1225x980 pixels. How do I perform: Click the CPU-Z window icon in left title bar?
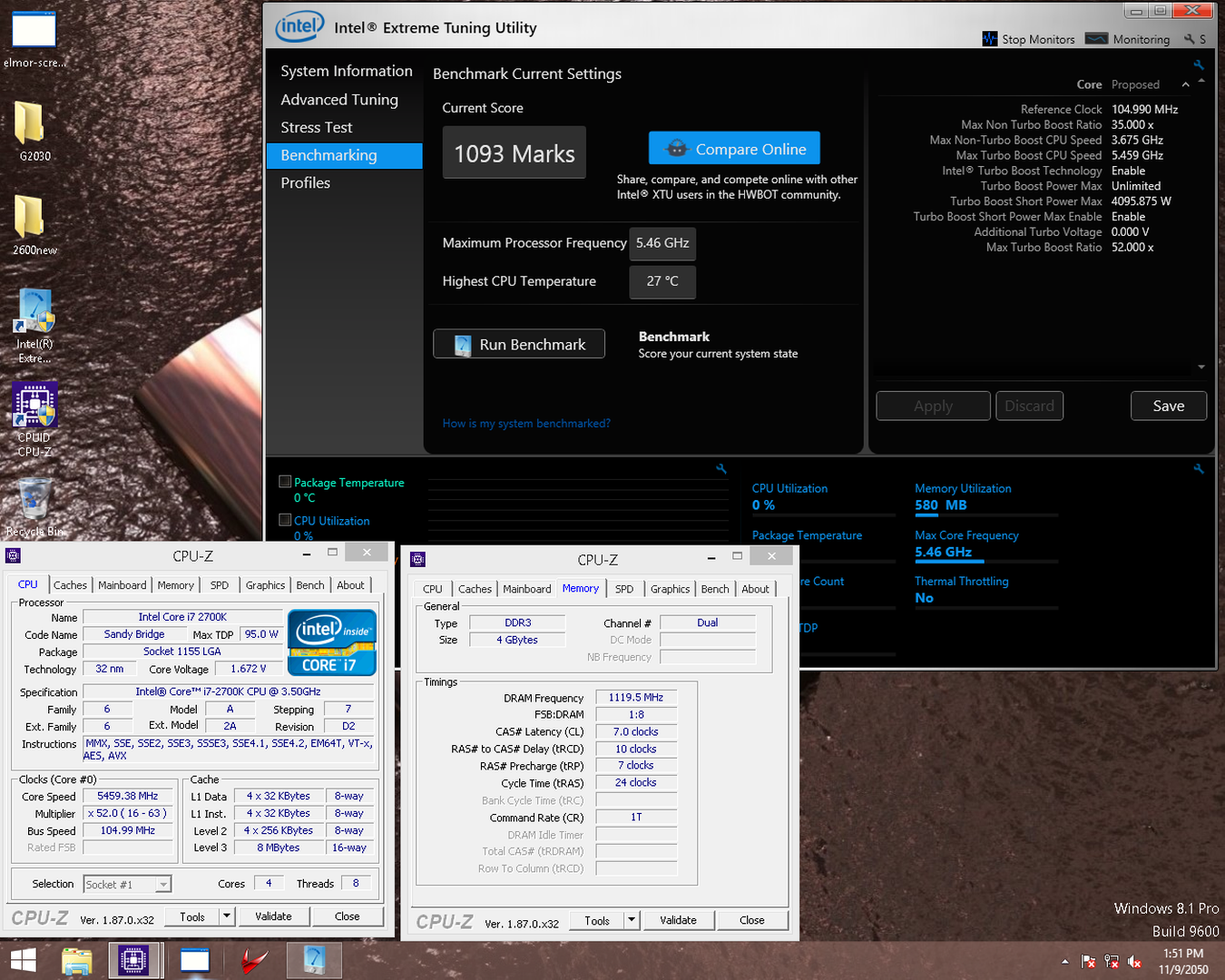point(13,555)
